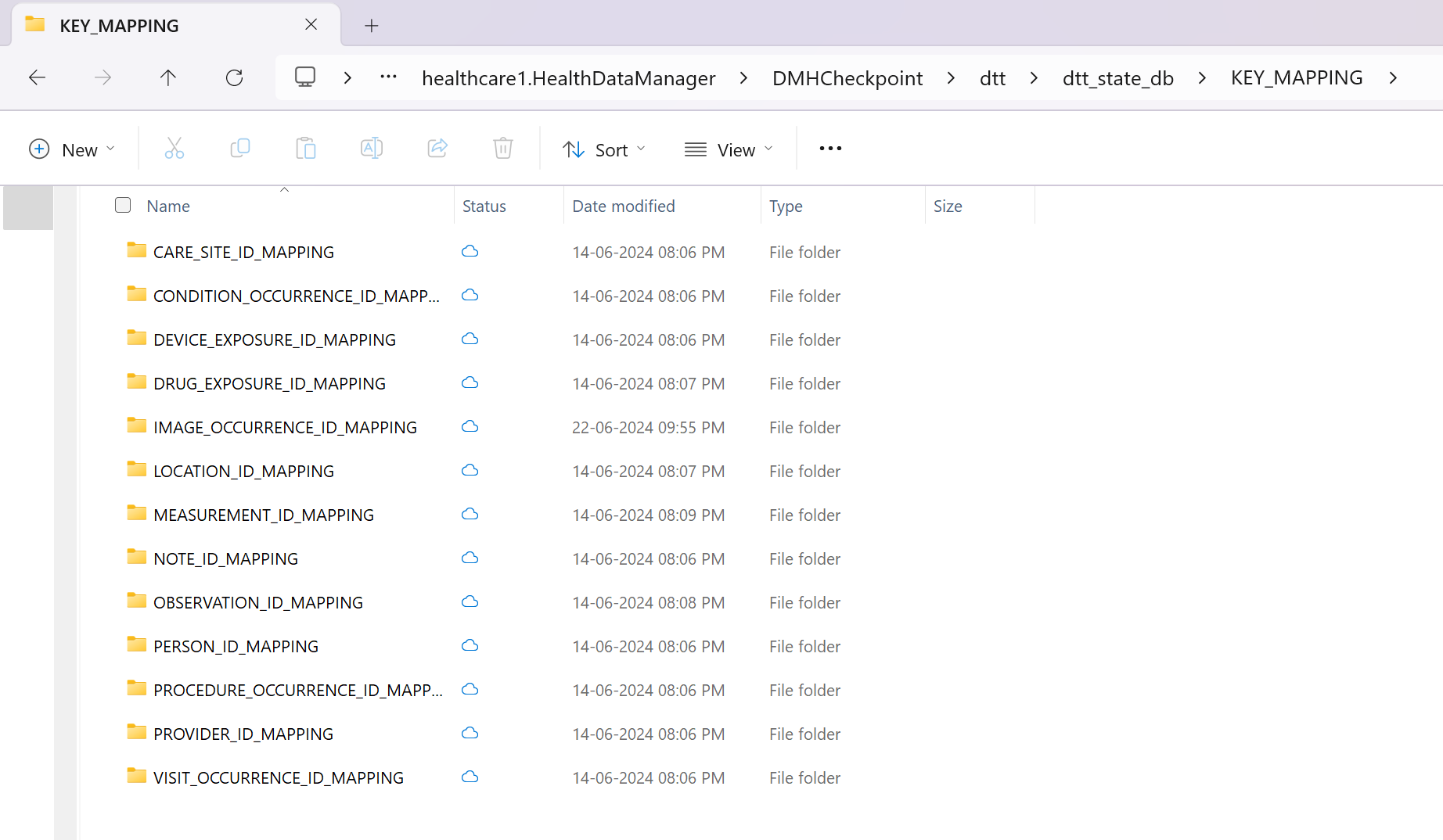The image size is (1443, 840).
Task: Click the Paste clipboard icon
Action: (306, 149)
